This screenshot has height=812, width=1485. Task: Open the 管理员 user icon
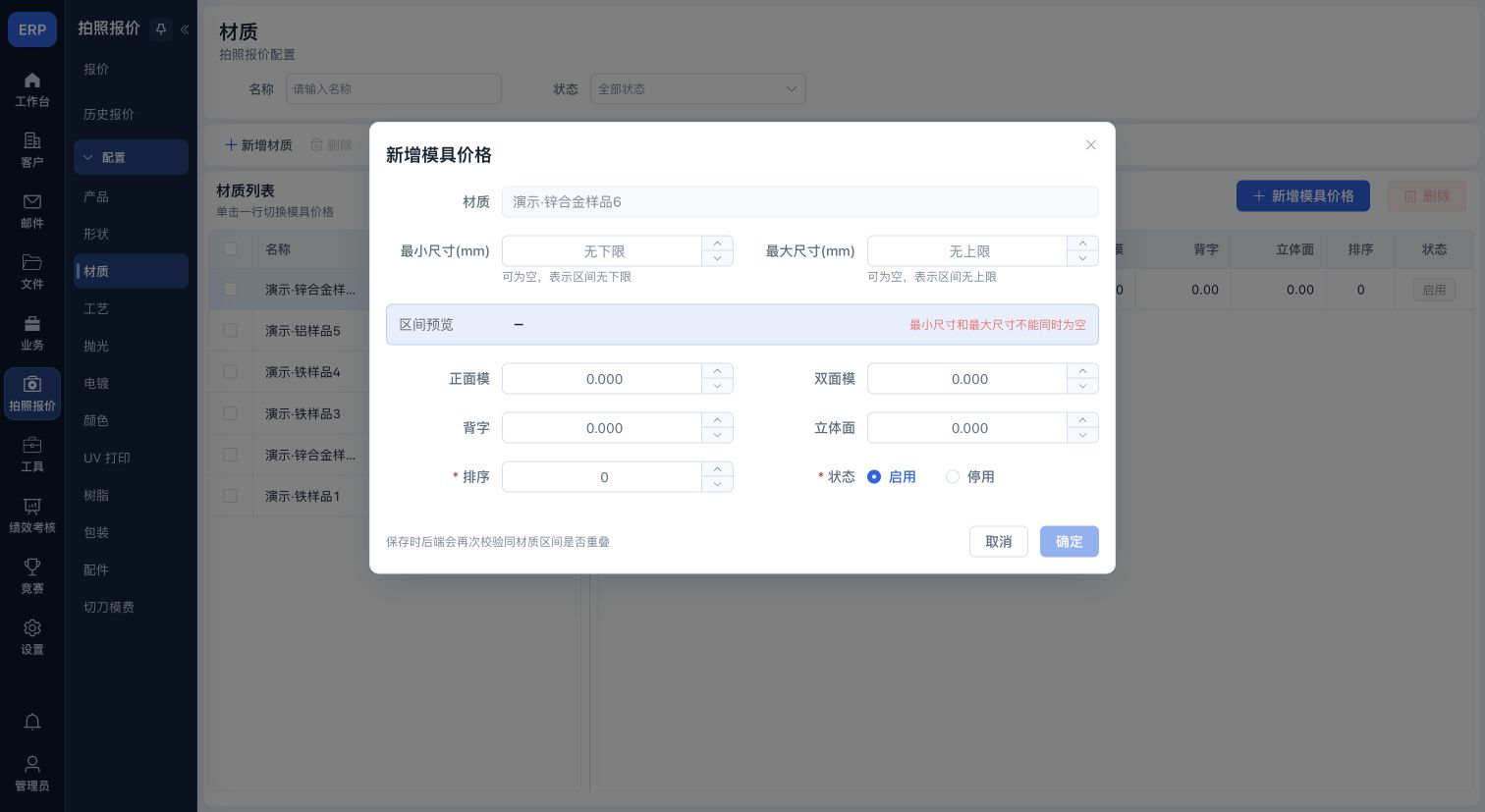(32, 764)
